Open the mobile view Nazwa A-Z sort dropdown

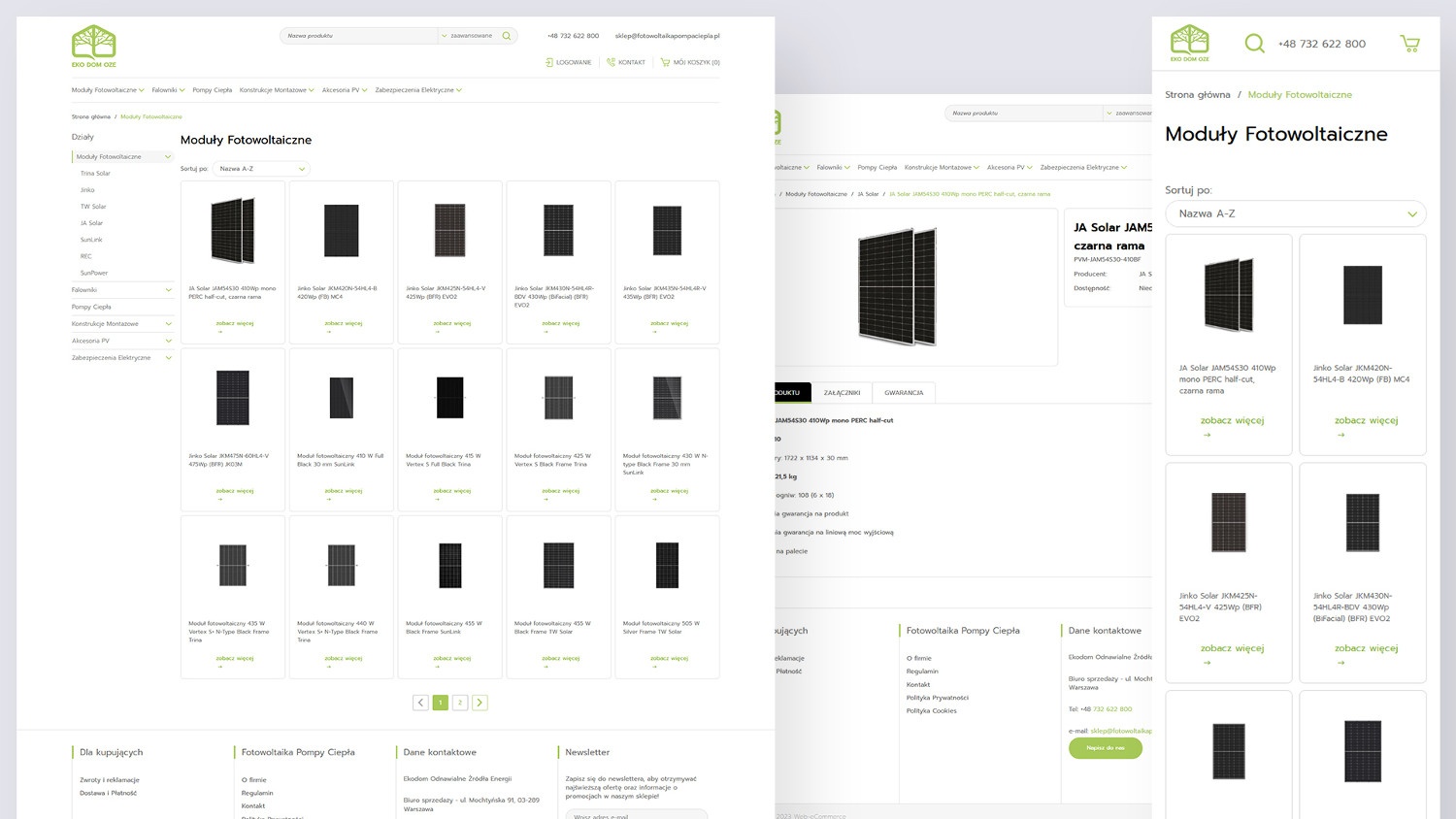[1295, 213]
